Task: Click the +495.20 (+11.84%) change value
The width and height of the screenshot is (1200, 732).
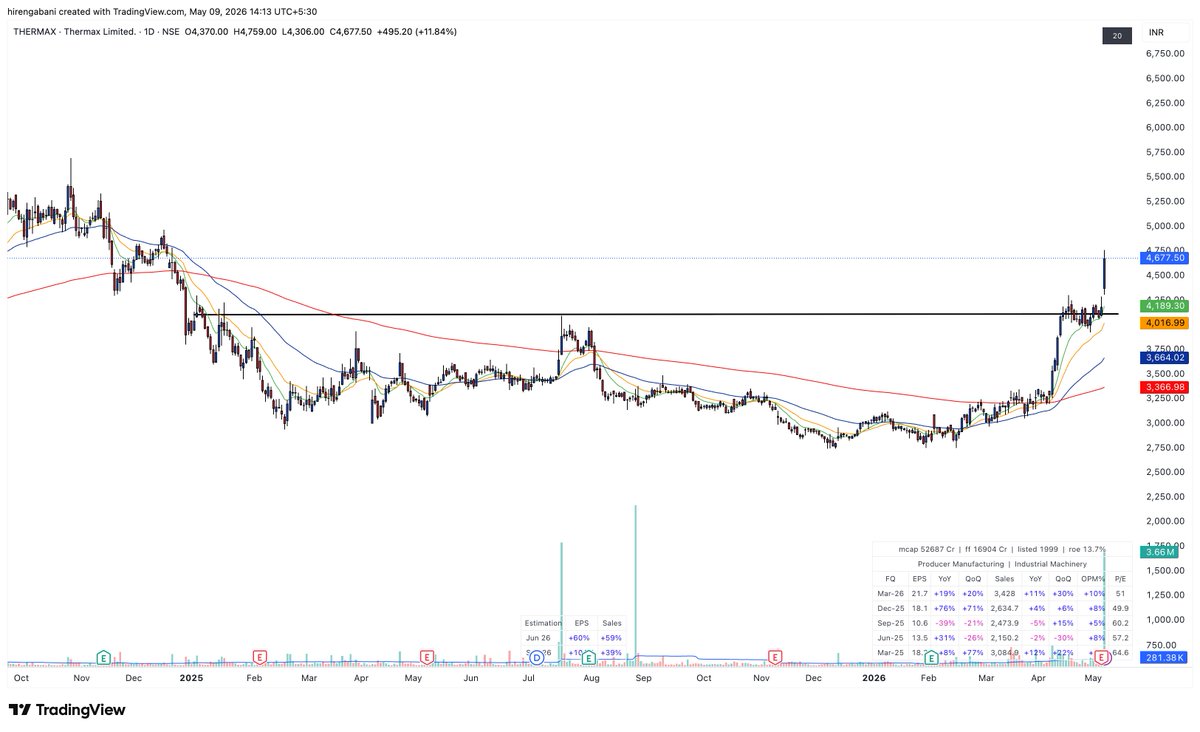Action: point(415,32)
